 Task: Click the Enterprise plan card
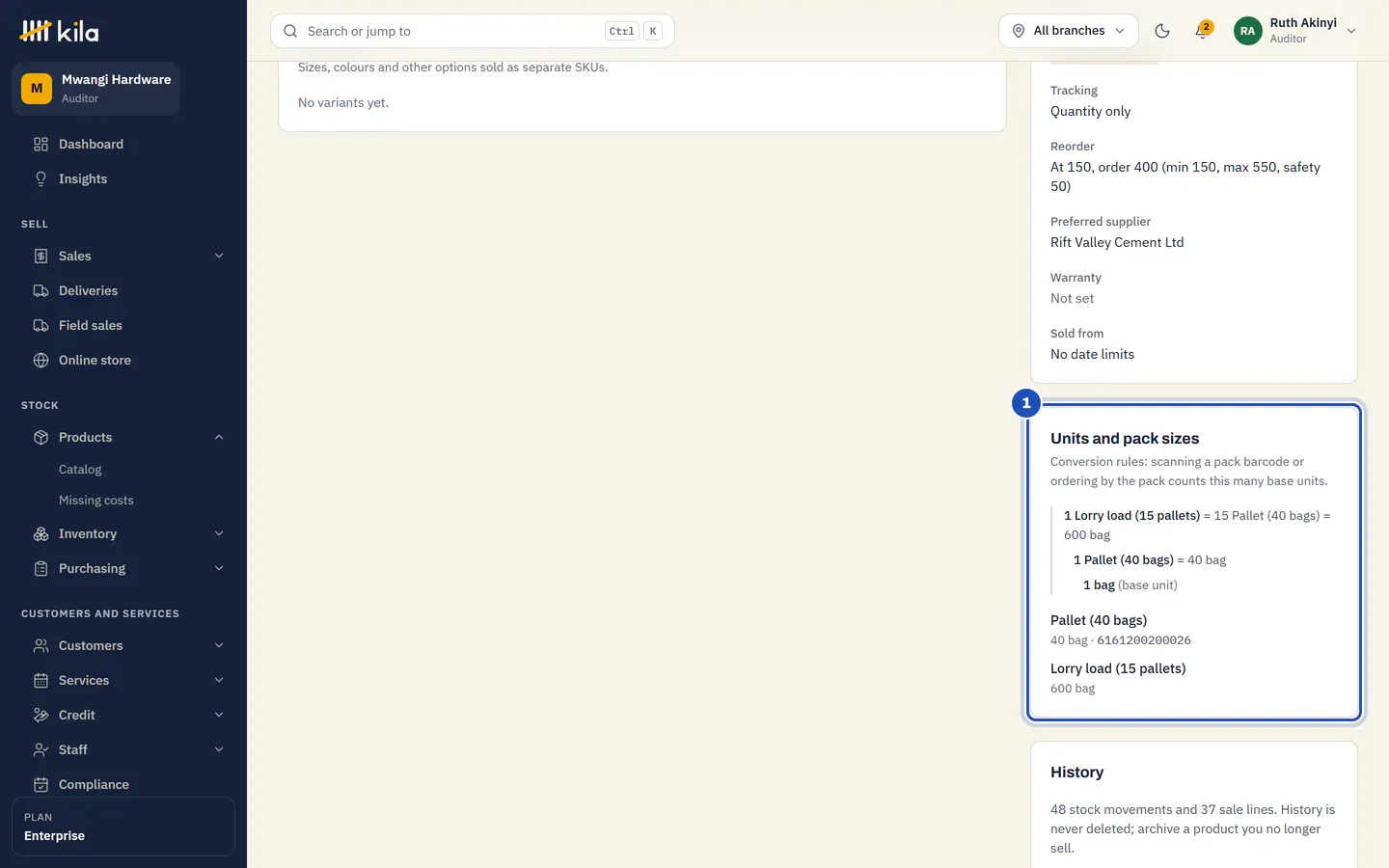[x=123, y=827]
